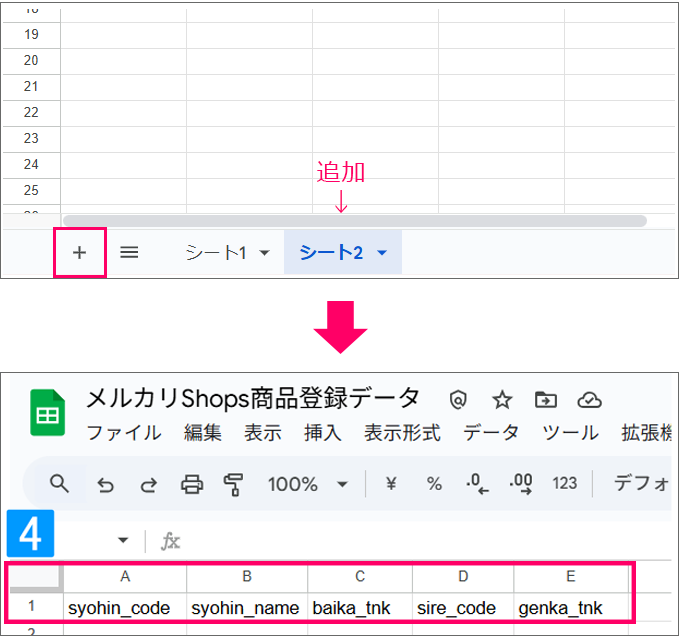This screenshot has height=636, width=679.
Task: Click the undo arrow icon
Action: (x=105, y=485)
